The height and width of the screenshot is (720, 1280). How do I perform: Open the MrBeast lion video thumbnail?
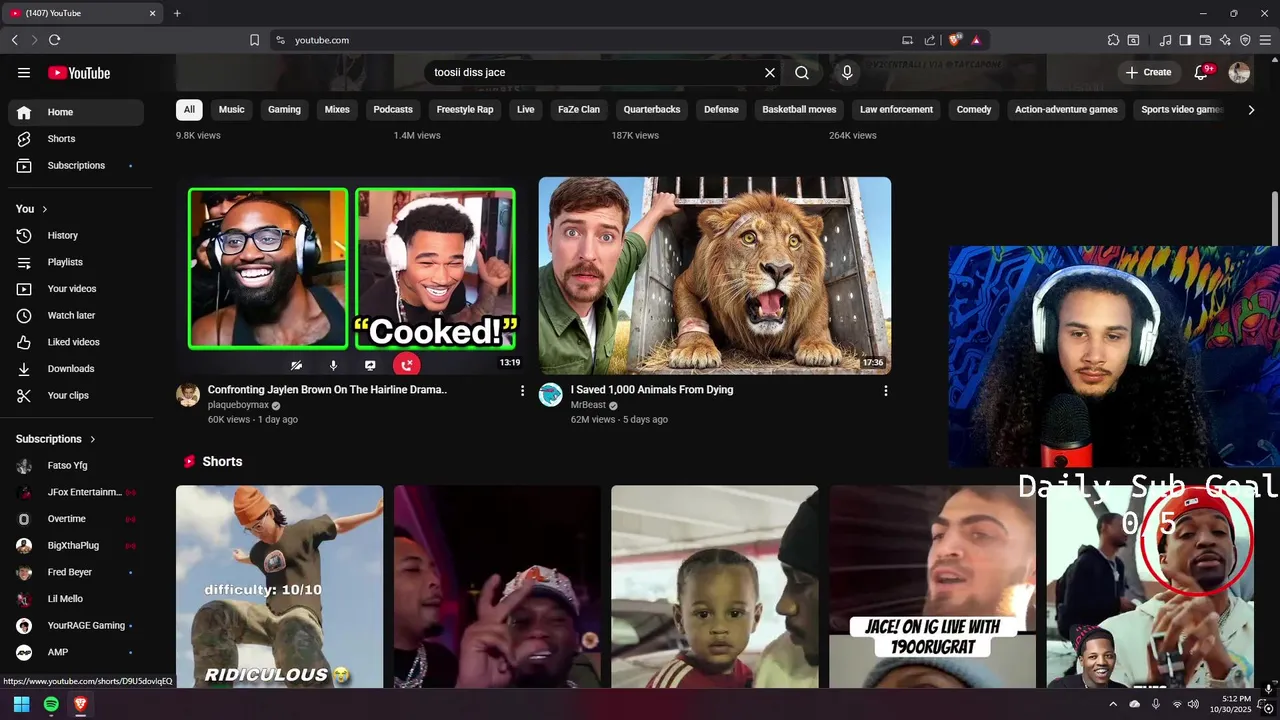pyautogui.click(x=715, y=275)
